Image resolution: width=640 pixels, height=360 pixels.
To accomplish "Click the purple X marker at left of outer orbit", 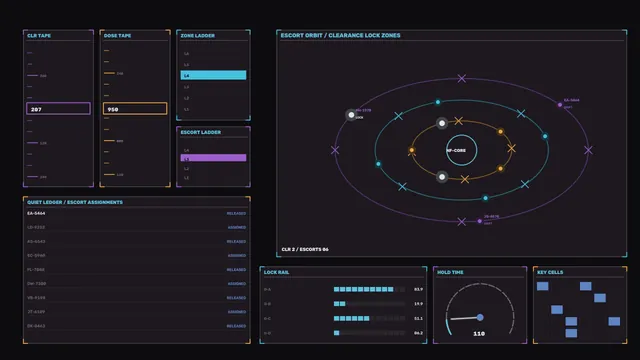I will [335, 150].
